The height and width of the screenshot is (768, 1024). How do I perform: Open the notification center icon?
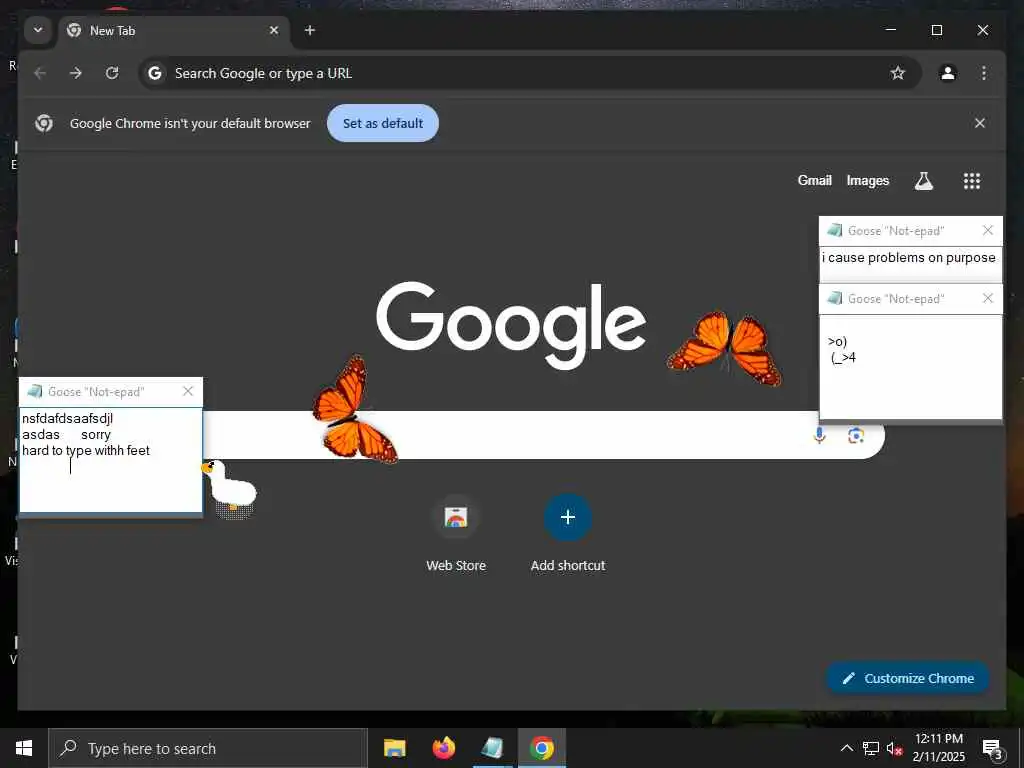tap(992, 748)
